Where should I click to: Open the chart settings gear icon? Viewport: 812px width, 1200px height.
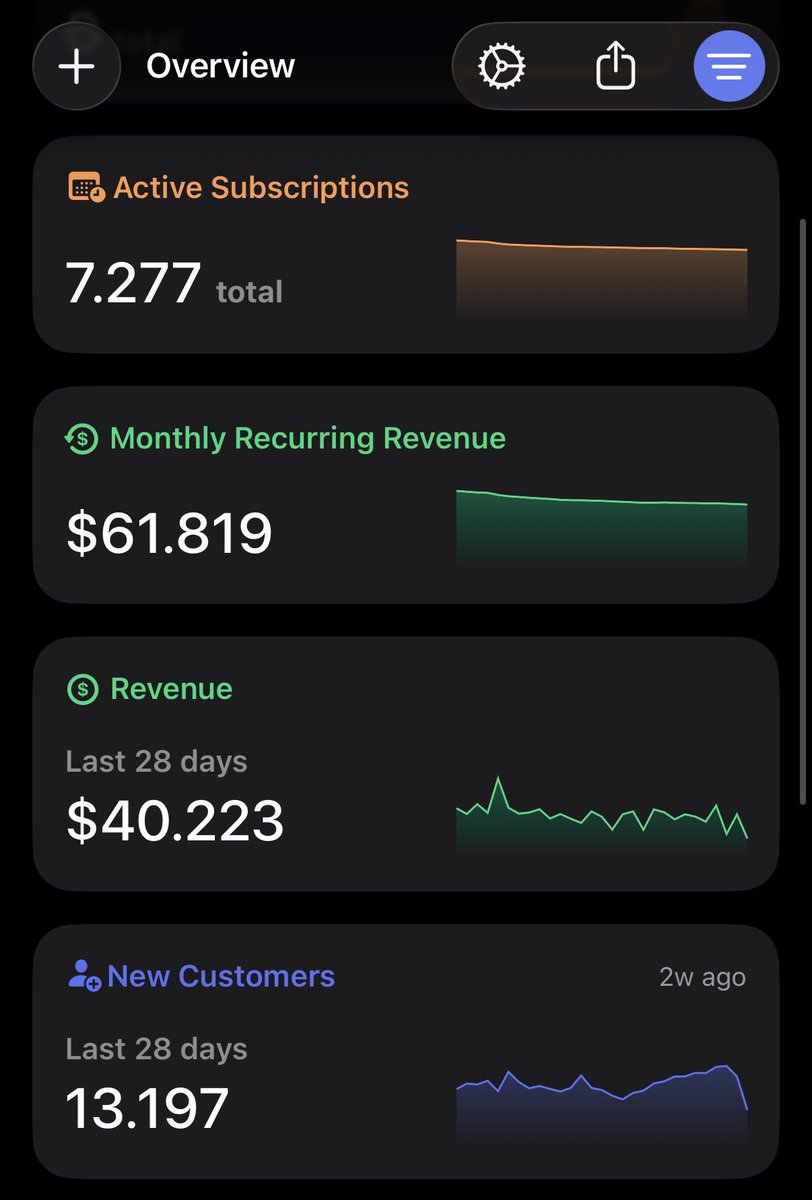pos(501,68)
